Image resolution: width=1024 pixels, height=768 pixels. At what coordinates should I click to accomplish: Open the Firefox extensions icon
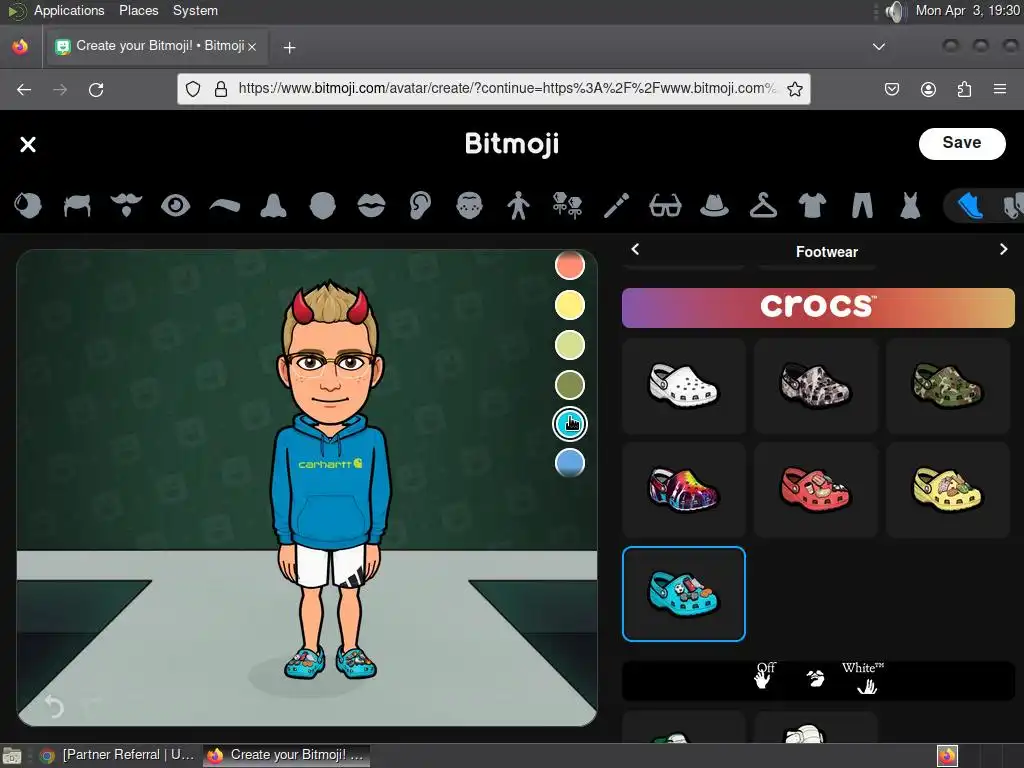coord(964,89)
